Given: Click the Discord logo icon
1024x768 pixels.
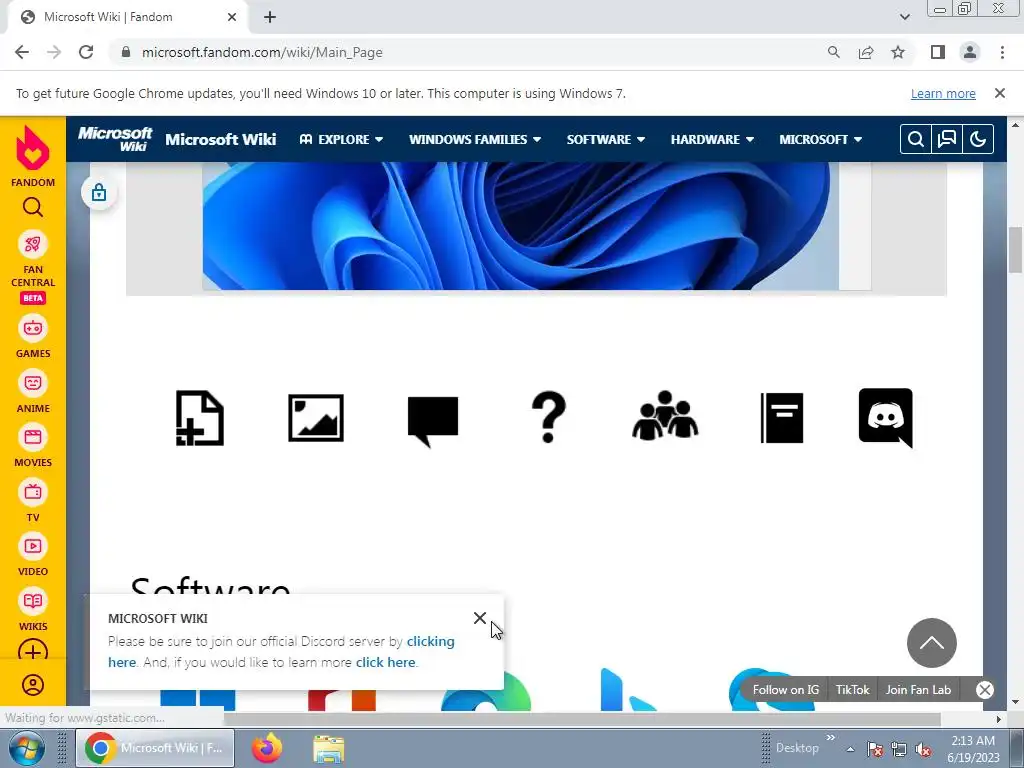Looking at the screenshot, I should pos(886,418).
